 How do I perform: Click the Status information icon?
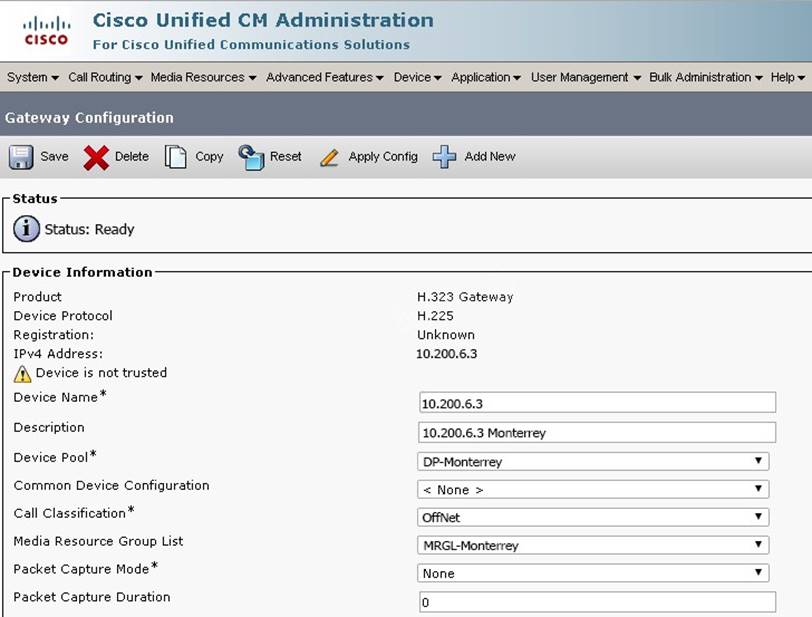click(26, 229)
